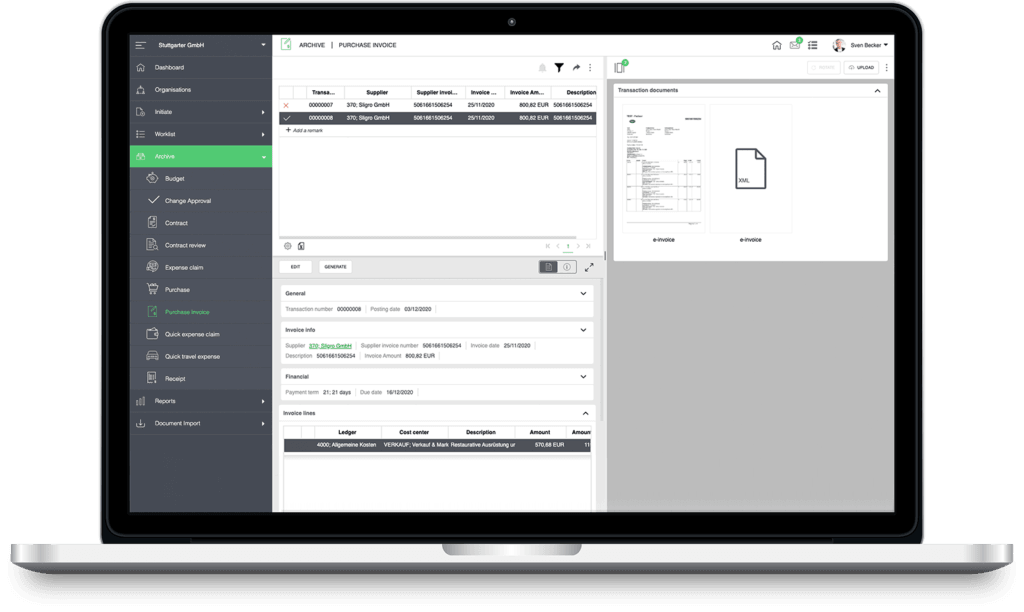Collapse the Transaction documents panel

click(x=877, y=90)
